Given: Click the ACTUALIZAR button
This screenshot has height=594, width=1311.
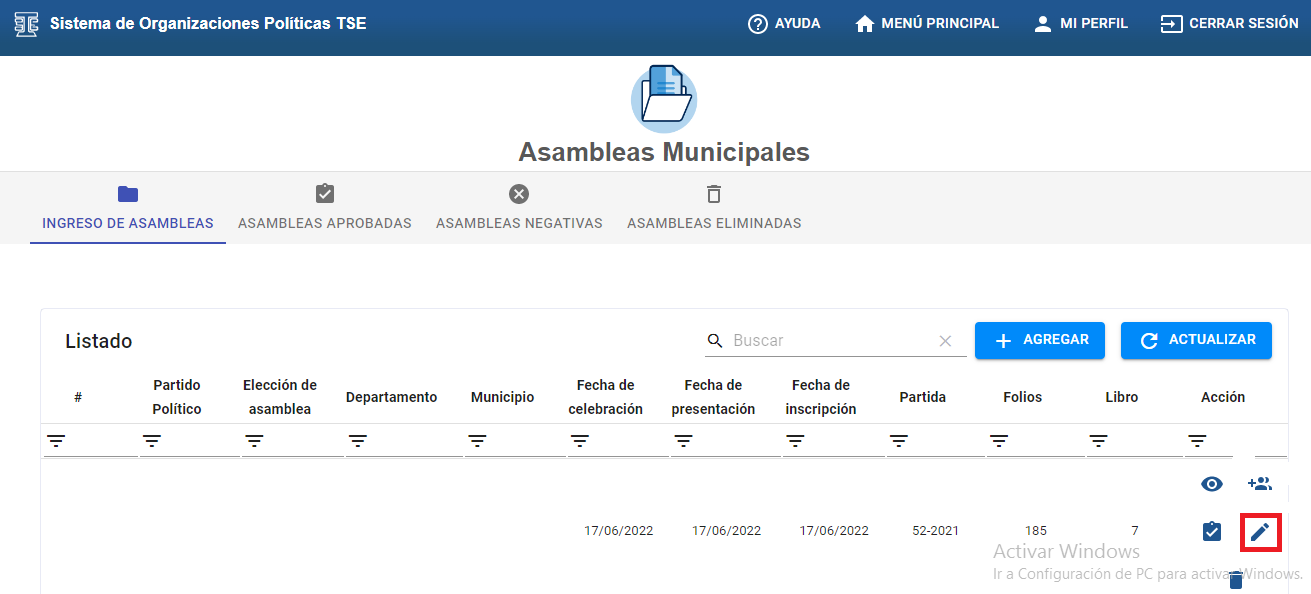Looking at the screenshot, I should 1196,340.
